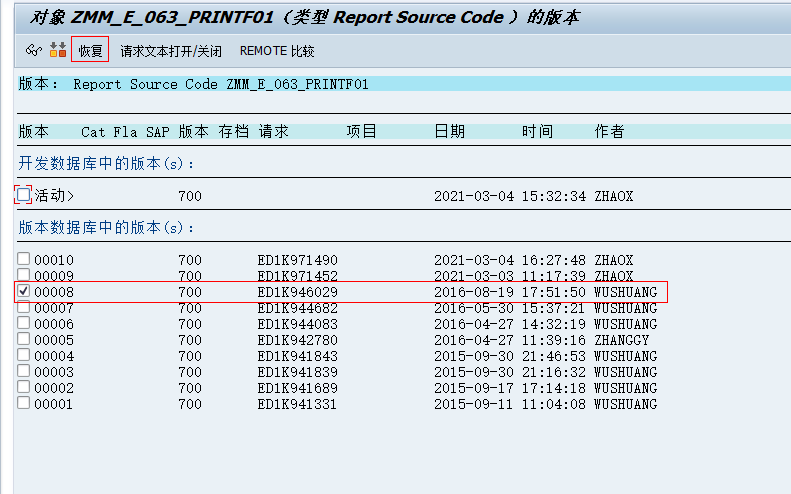791x494 pixels.
Task: Select checkbox for version 00006
Action: click(23, 322)
